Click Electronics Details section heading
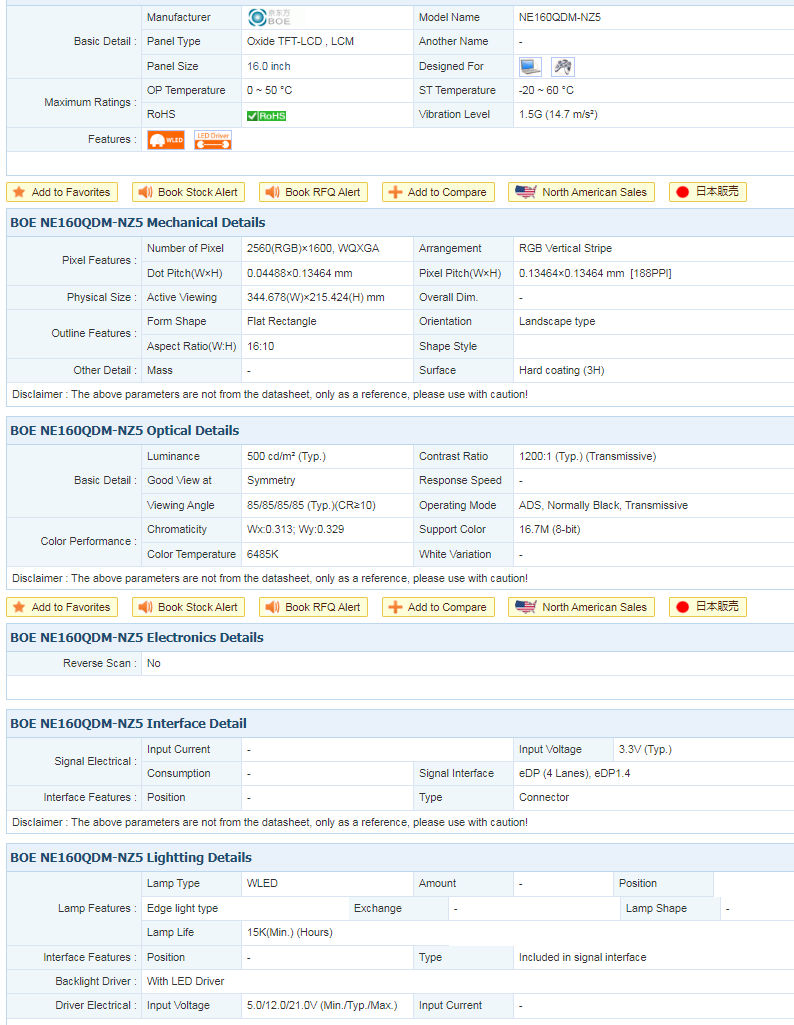794x1025 pixels. tap(137, 637)
